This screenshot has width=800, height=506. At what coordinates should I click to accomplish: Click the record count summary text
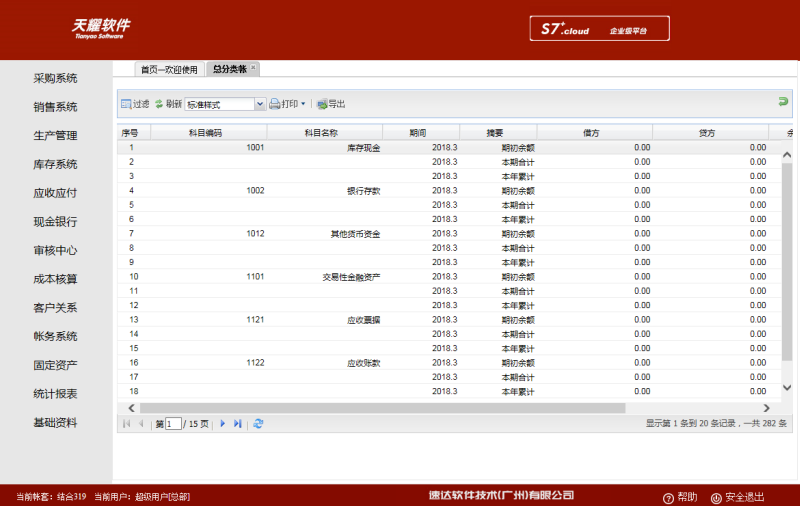[716, 423]
